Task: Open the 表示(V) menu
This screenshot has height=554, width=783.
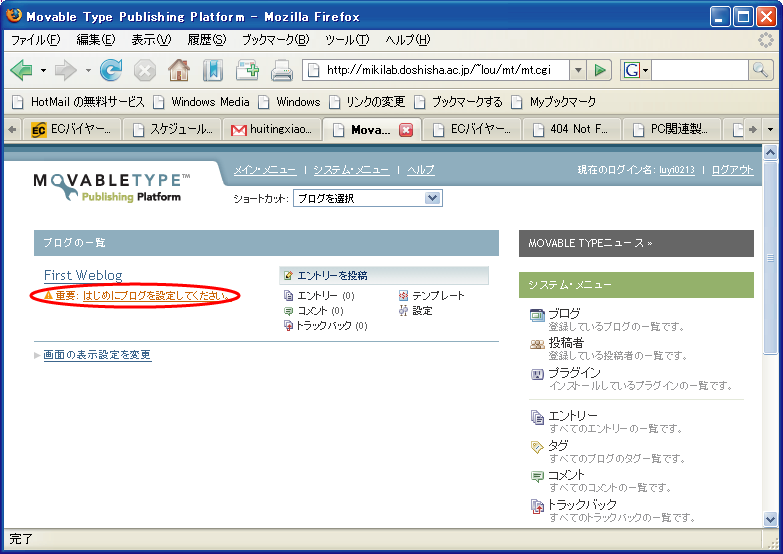Action: tap(151, 40)
